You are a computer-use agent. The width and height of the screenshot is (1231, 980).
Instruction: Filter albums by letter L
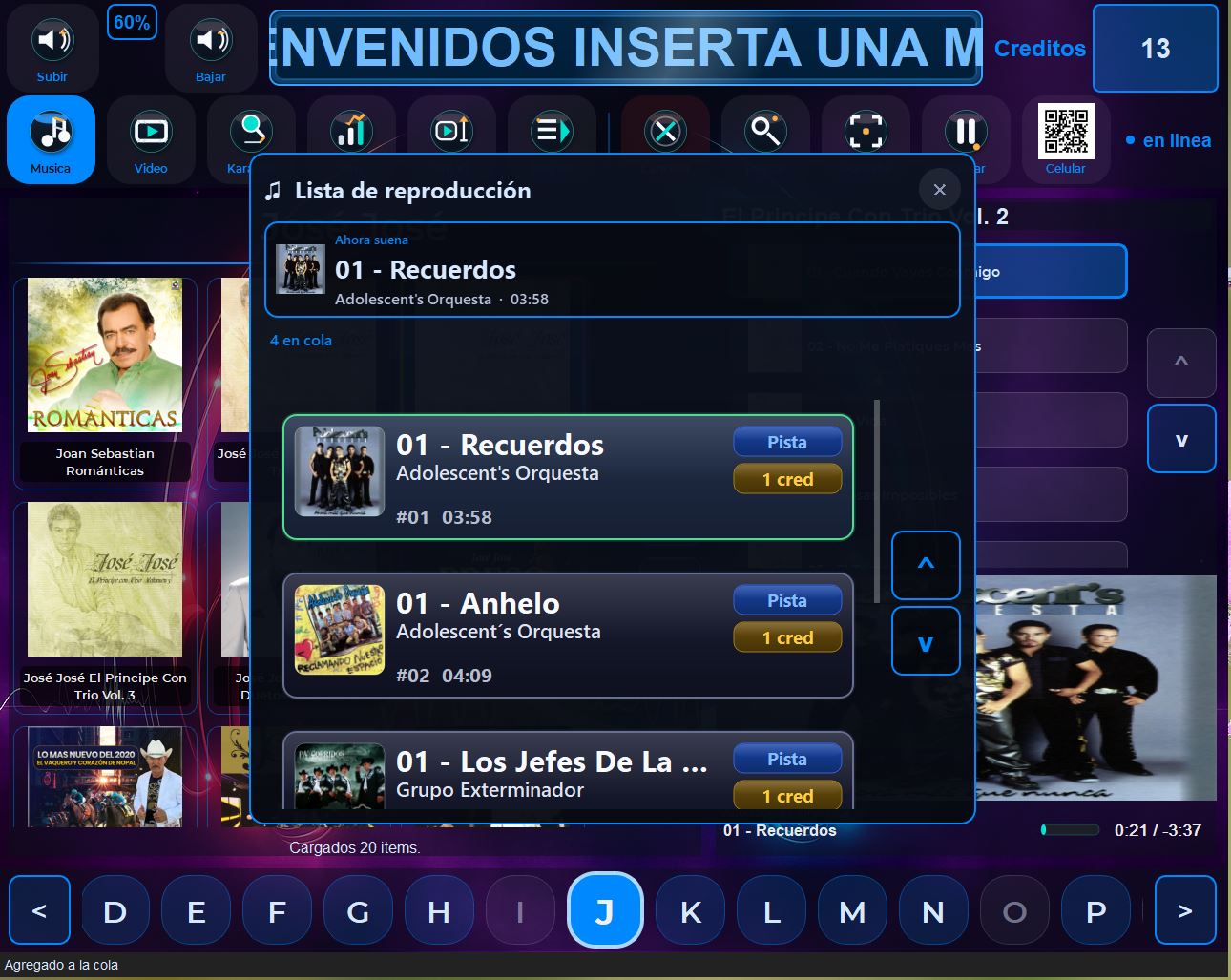point(772,912)
